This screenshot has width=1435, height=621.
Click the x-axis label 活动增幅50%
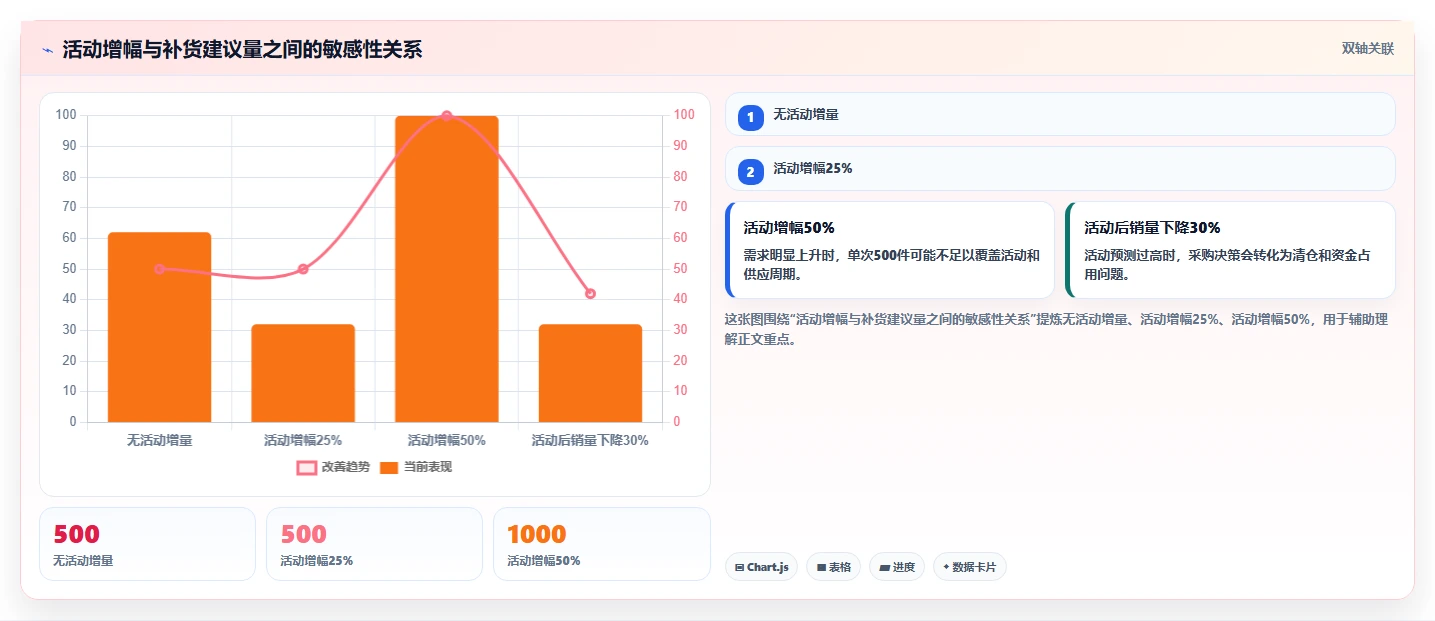[446, 439]
